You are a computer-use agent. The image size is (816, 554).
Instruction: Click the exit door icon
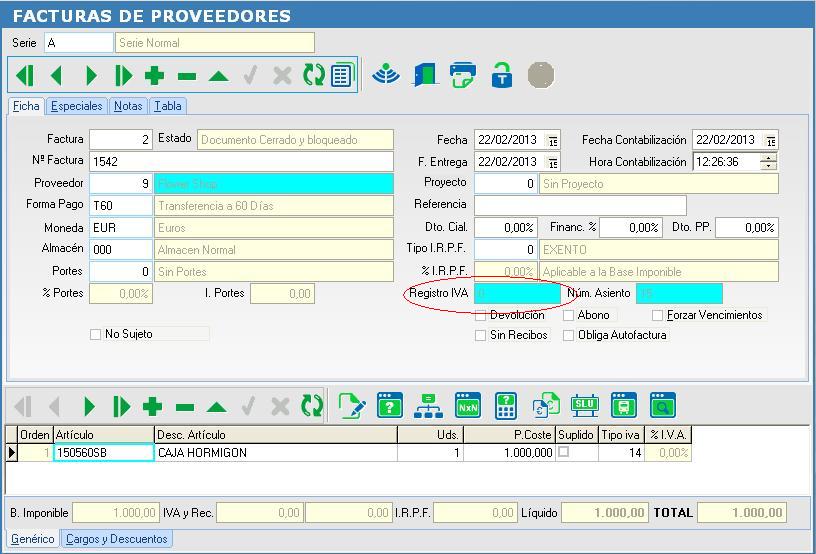425,74
